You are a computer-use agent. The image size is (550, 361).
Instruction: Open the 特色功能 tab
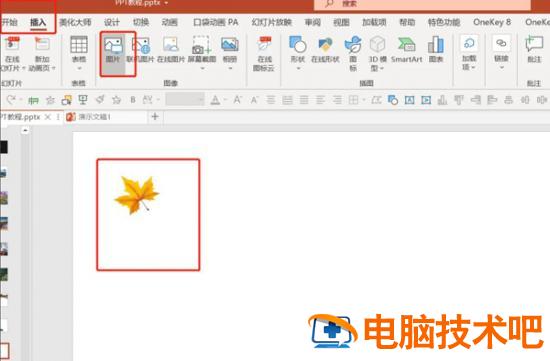click(x=444, y=22)
